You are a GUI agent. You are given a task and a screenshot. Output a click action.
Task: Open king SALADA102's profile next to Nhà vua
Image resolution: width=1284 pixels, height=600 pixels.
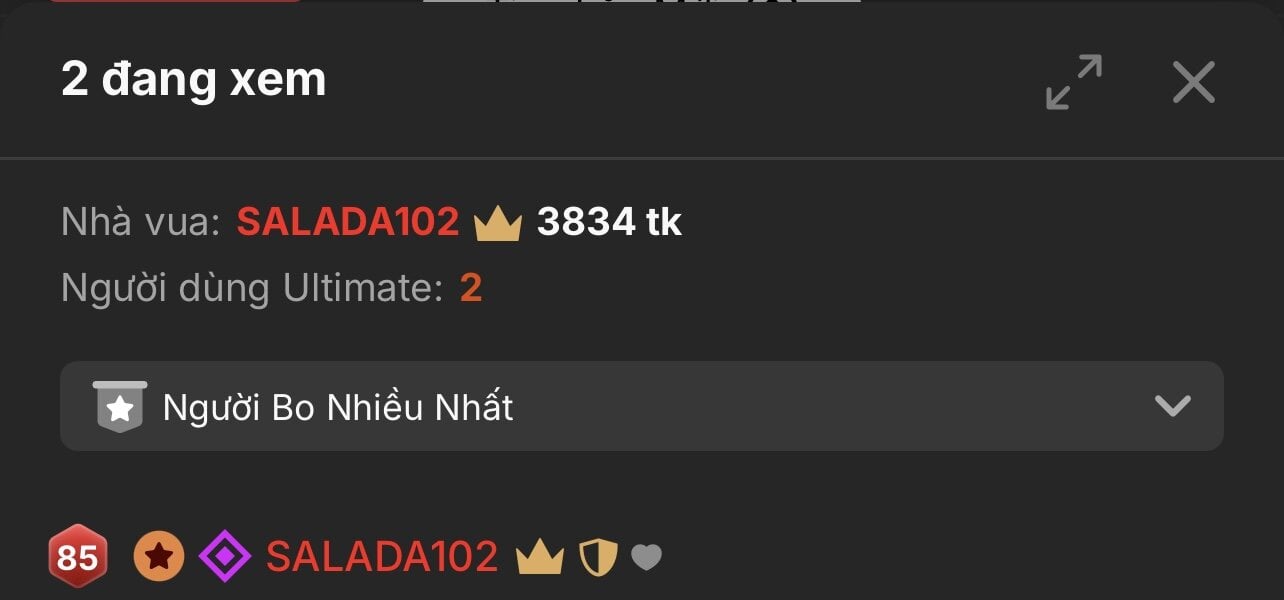click(x=348, y=222)
